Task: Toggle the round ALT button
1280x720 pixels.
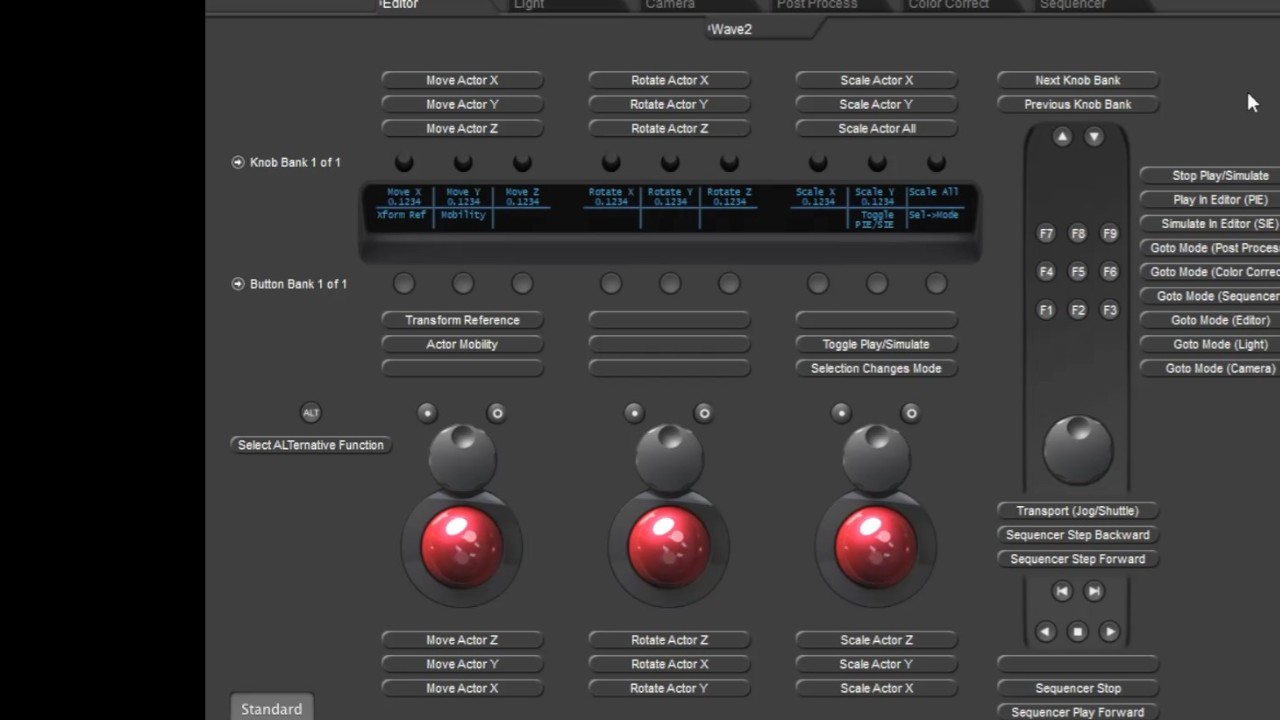Action: click(311, 413)
